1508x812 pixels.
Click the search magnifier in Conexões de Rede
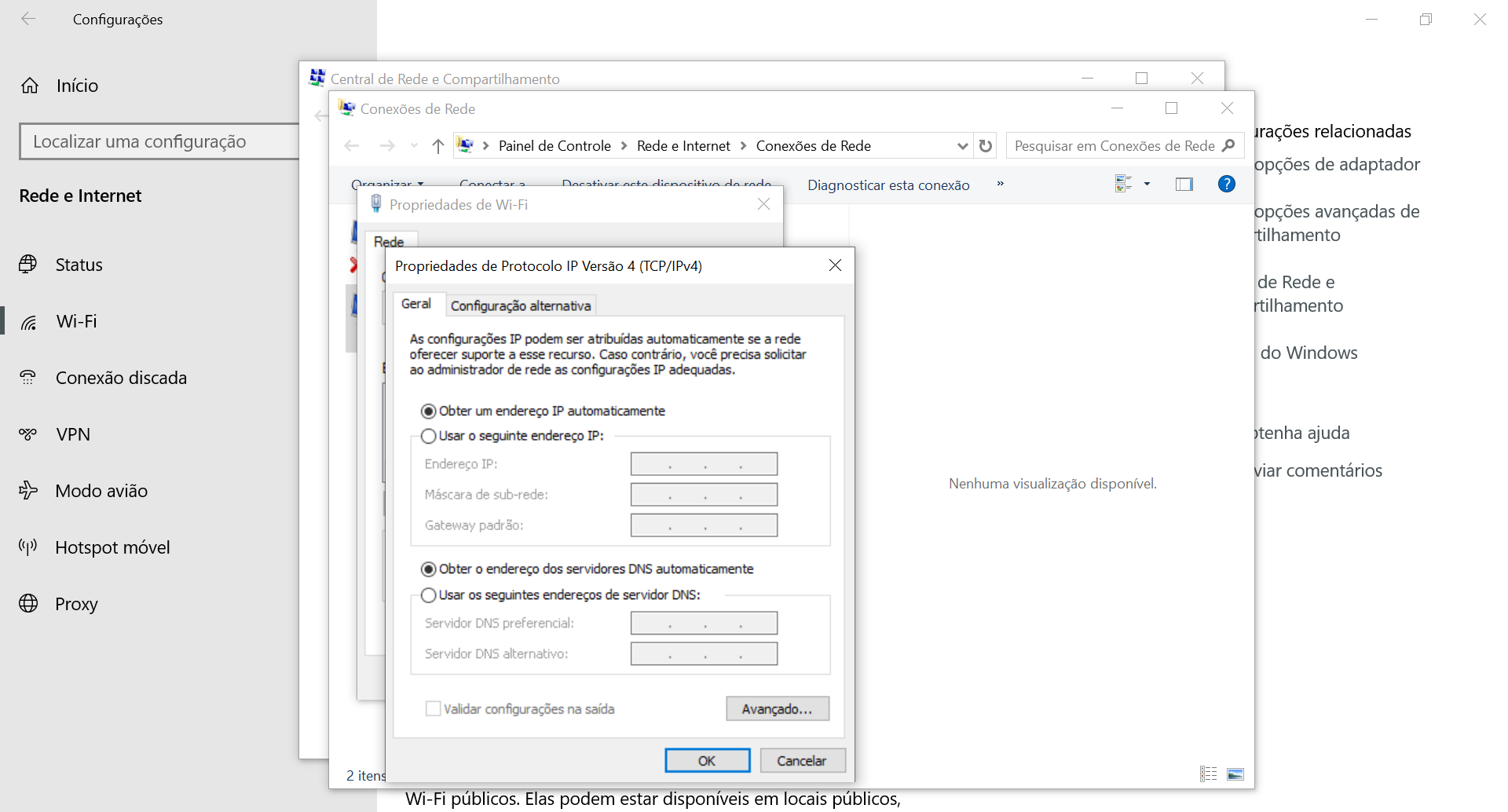coord(1229,145)
